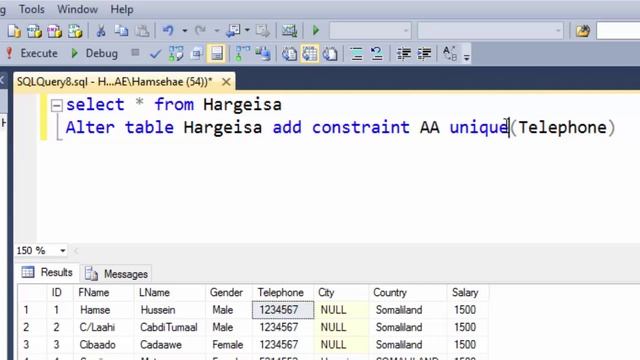Click the Telephone column header
The image size is (640, 360).
pos(282,293)
